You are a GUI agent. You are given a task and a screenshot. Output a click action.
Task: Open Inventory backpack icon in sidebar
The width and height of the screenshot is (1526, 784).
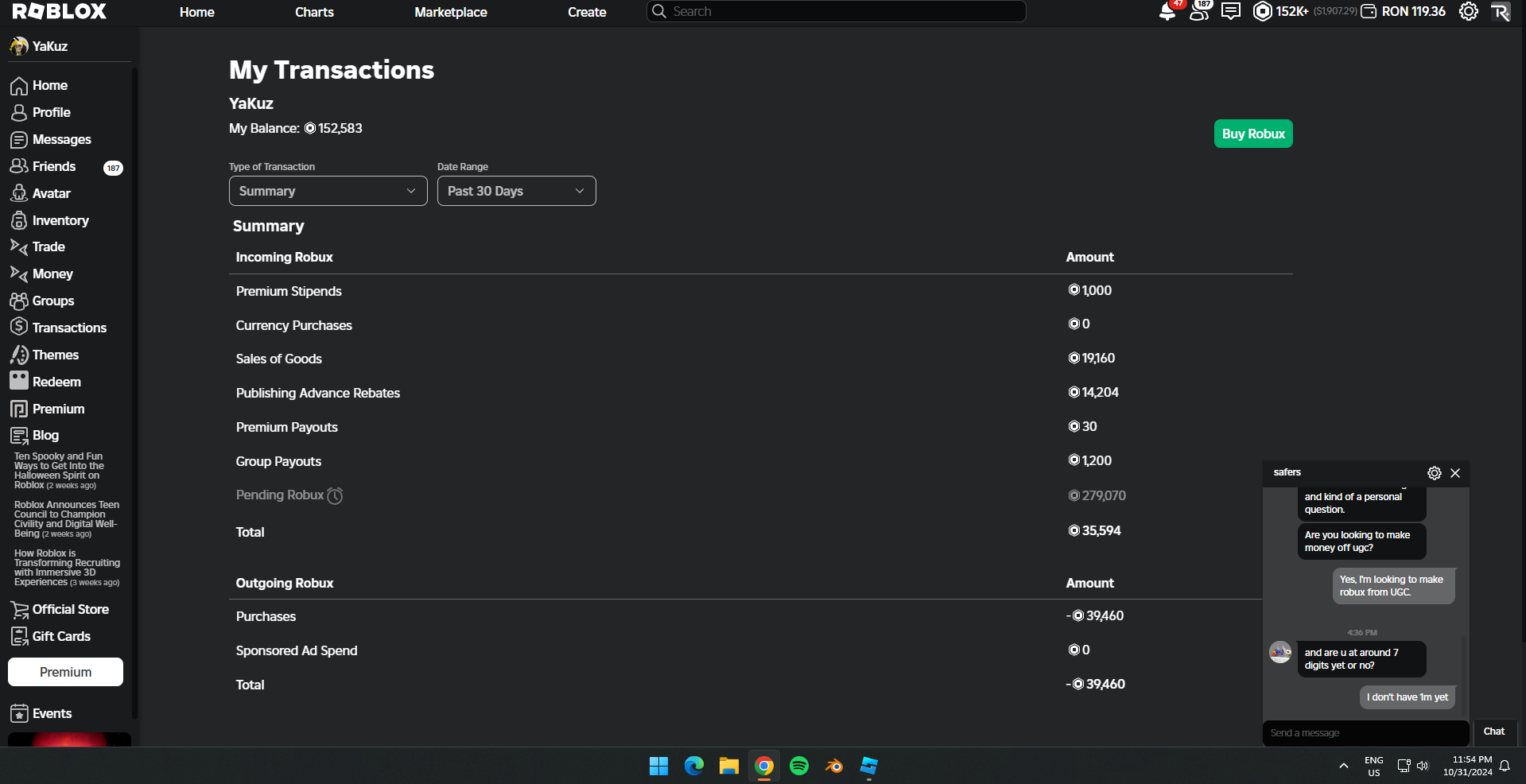click(x=19, y=220)
